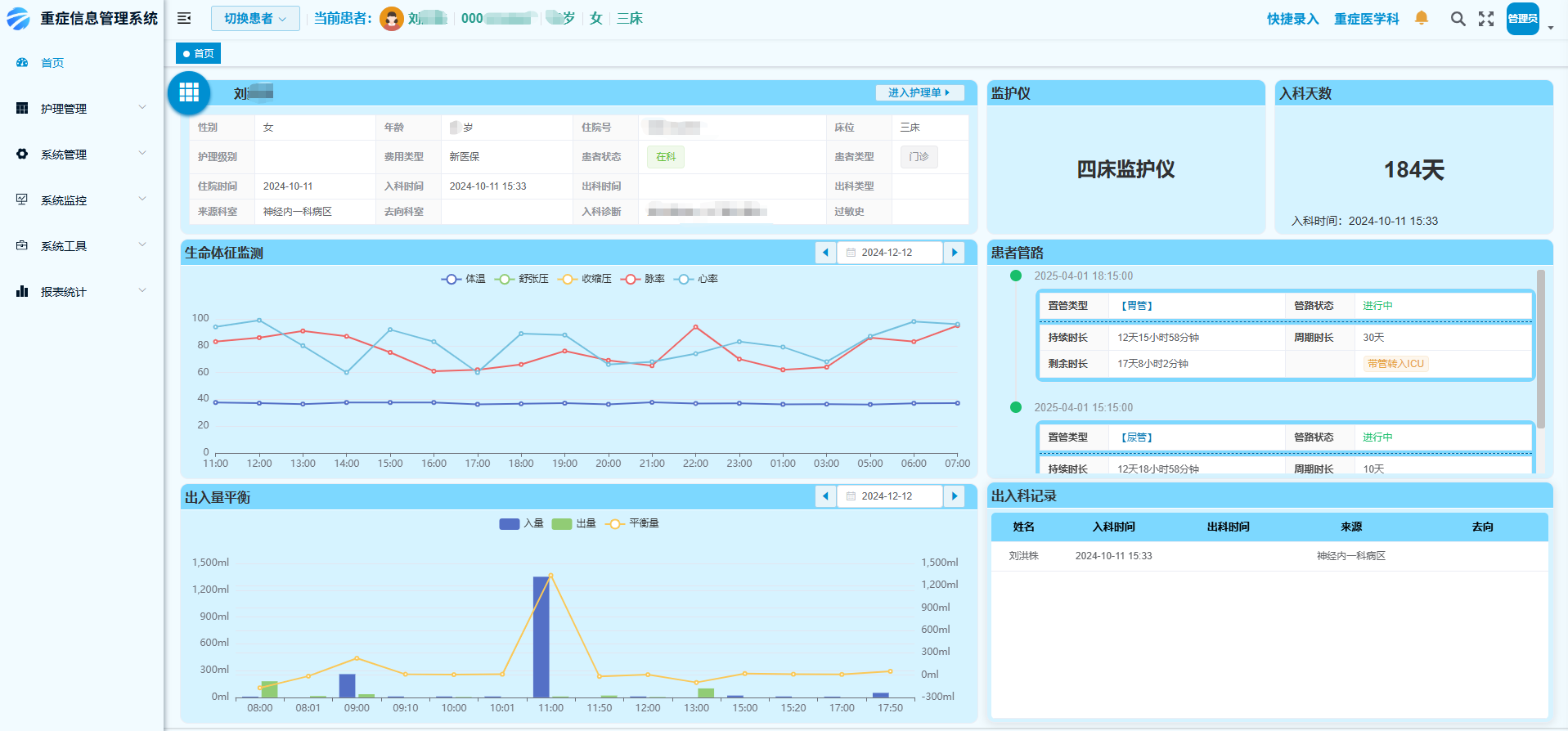
Task: Open the 切换患者 dropdown
Action: 255,18
